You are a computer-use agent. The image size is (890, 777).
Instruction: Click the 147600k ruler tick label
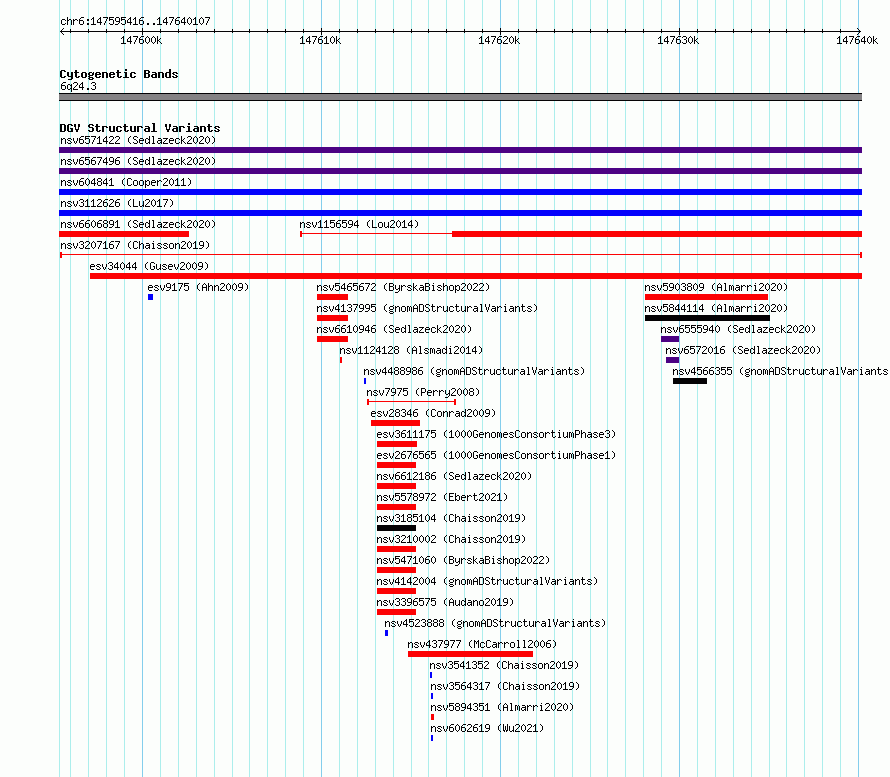pos(141,40)
